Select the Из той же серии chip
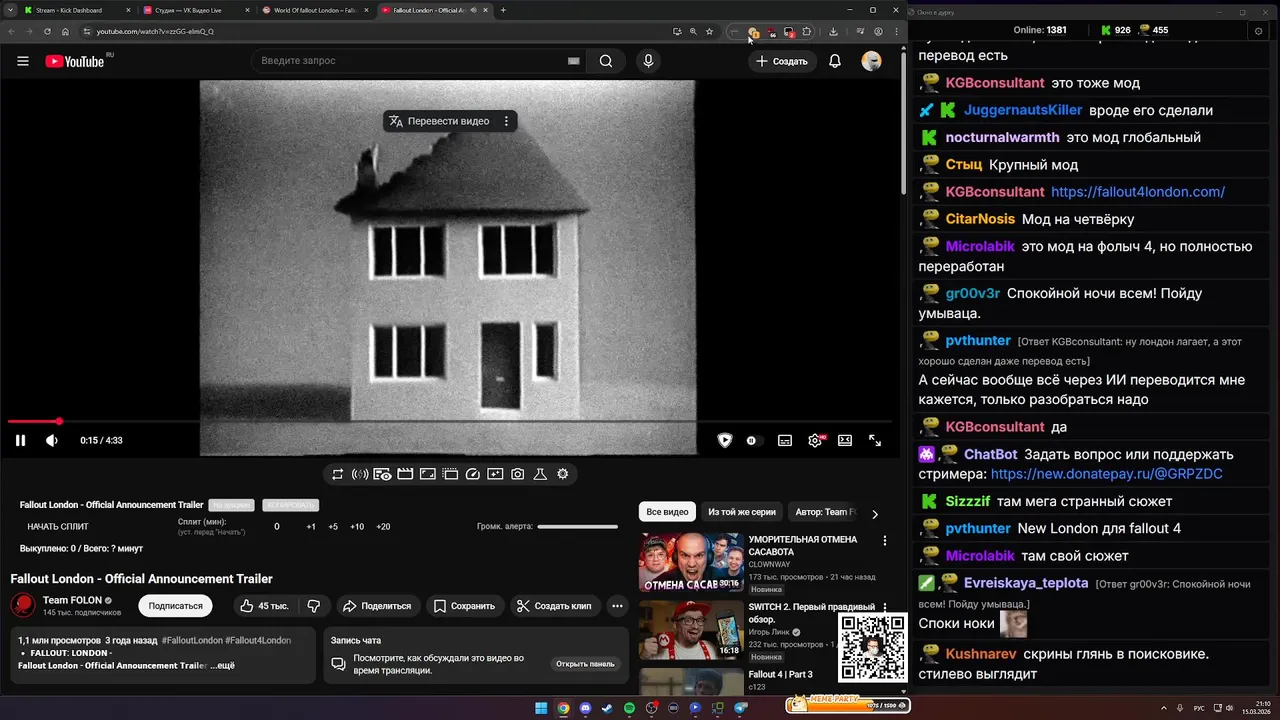 pyautogui.click(x=742, y=512)
